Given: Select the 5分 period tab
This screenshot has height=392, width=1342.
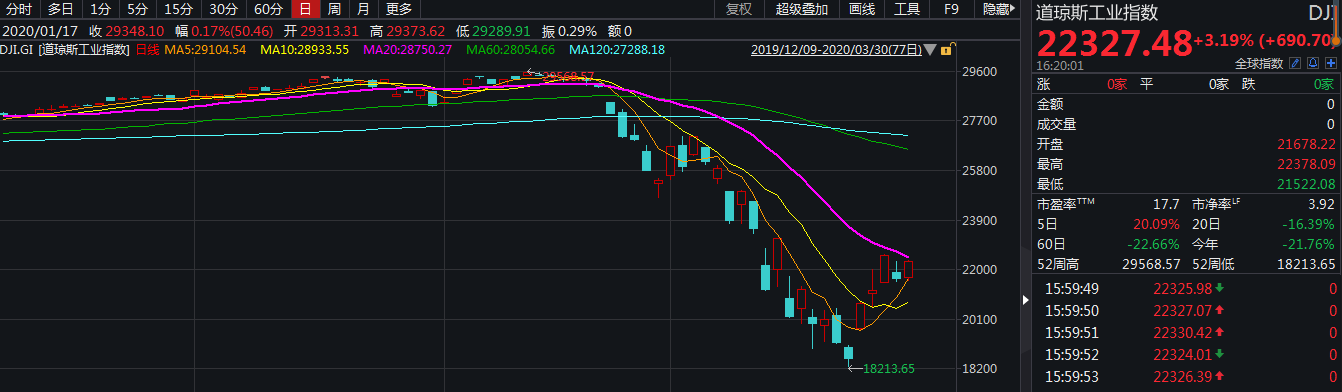Looking at the screenshot, I should (138, 10).
